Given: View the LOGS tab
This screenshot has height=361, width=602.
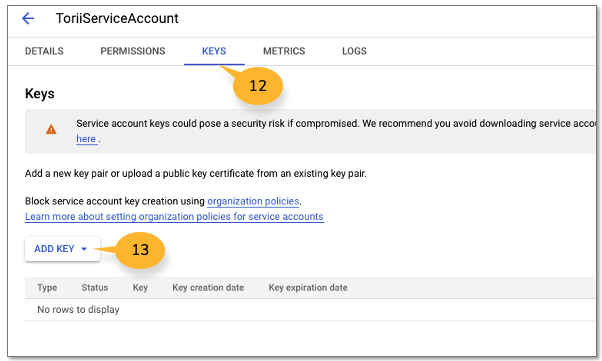Looking at the screenshot, I should click(354, 51).
